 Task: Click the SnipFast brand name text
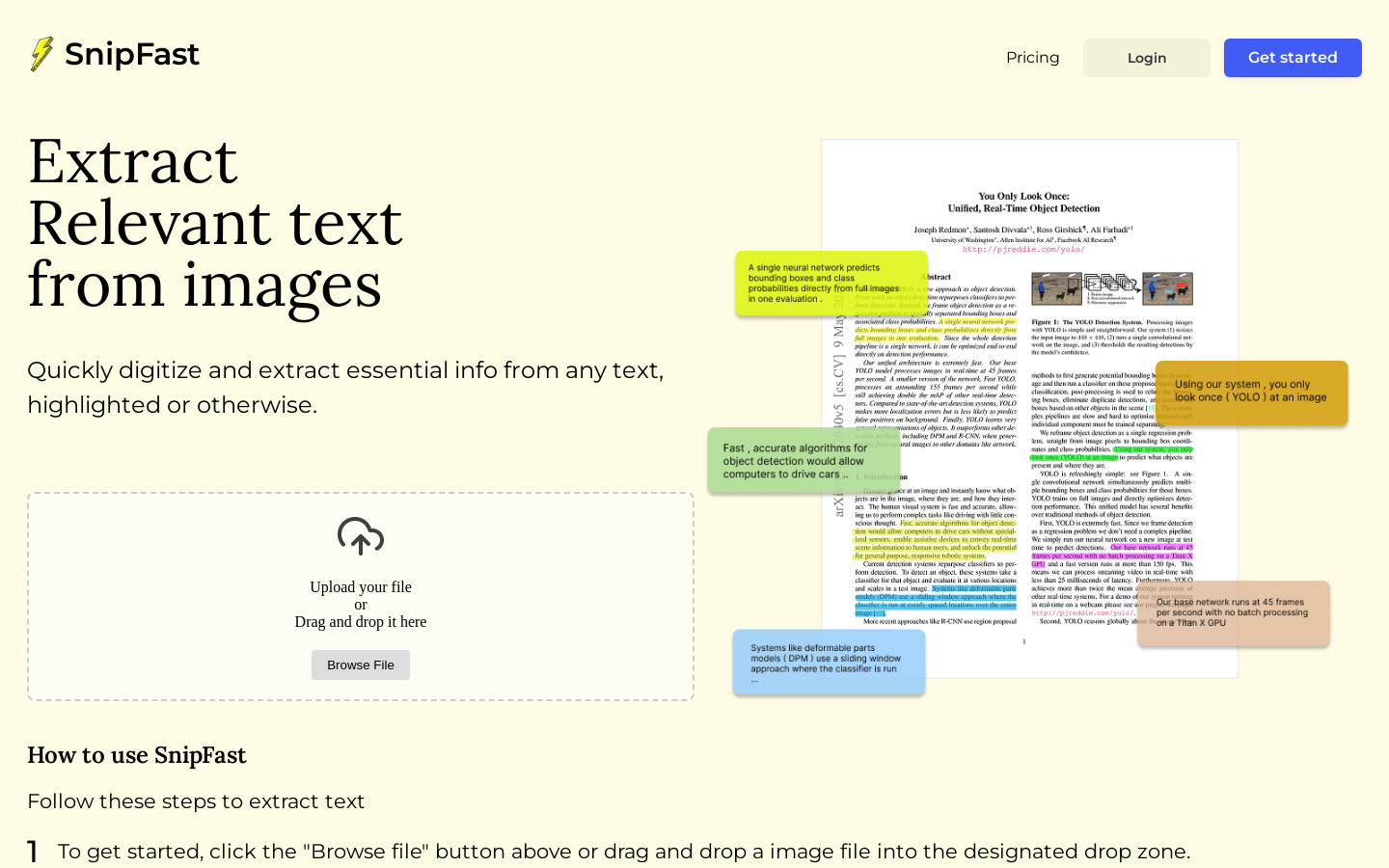(132, 55)
